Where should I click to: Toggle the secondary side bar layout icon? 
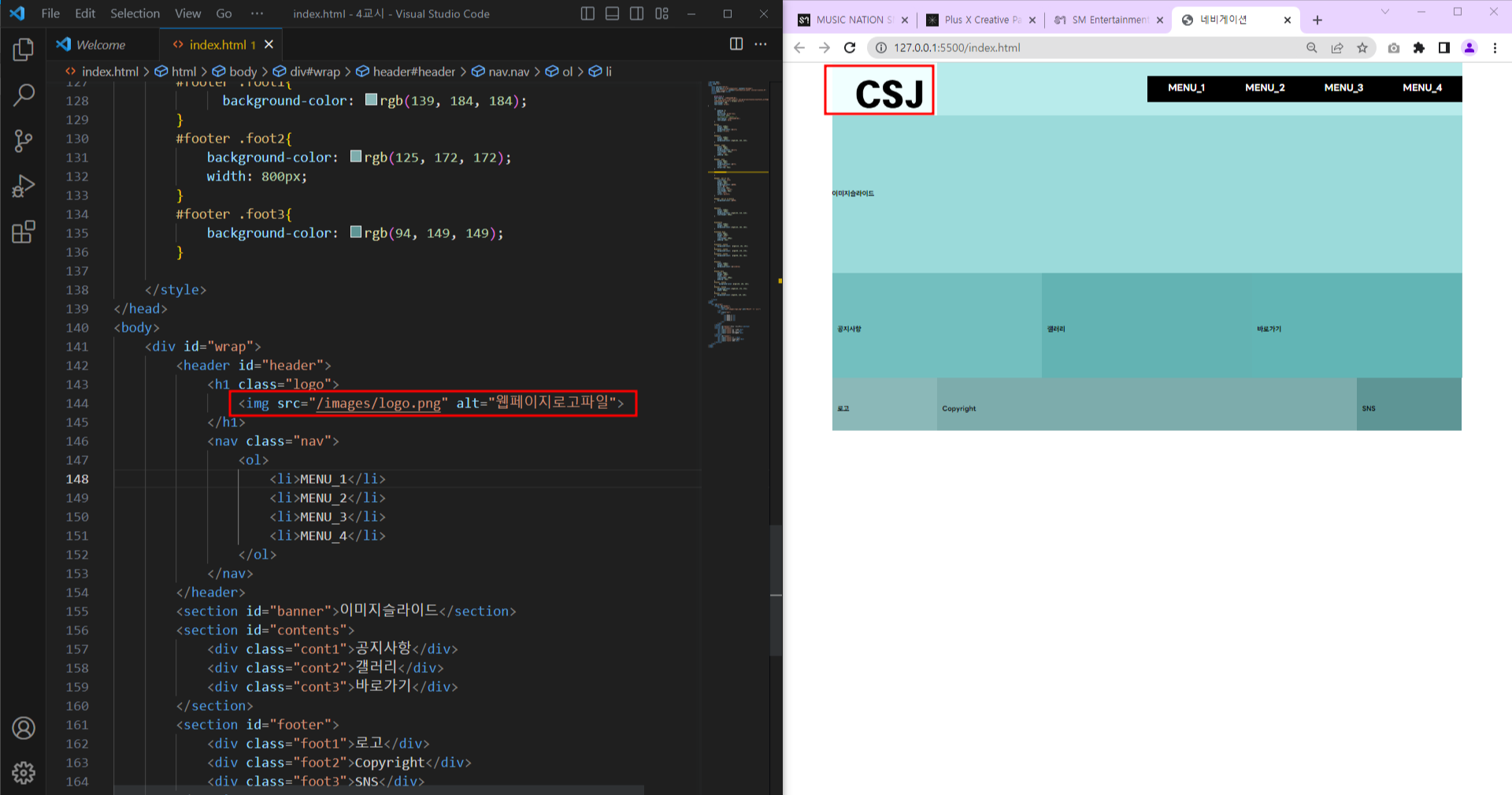[x=637, y=13]
